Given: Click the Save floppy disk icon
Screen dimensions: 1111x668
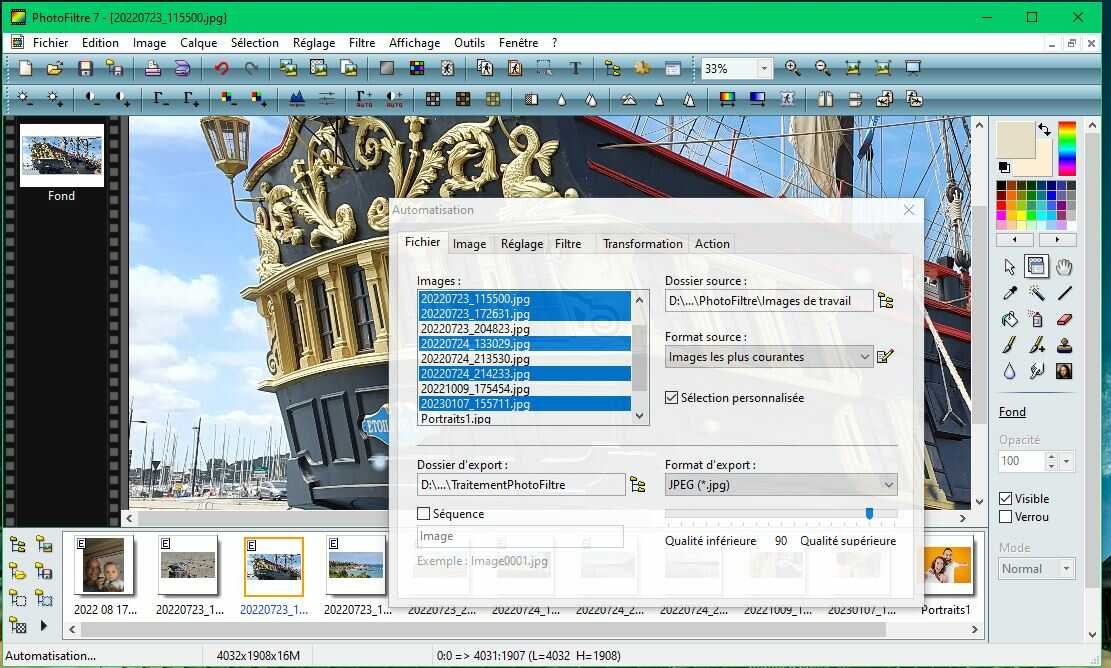Looking at the screenshot, I should click(x=85, y=68).
